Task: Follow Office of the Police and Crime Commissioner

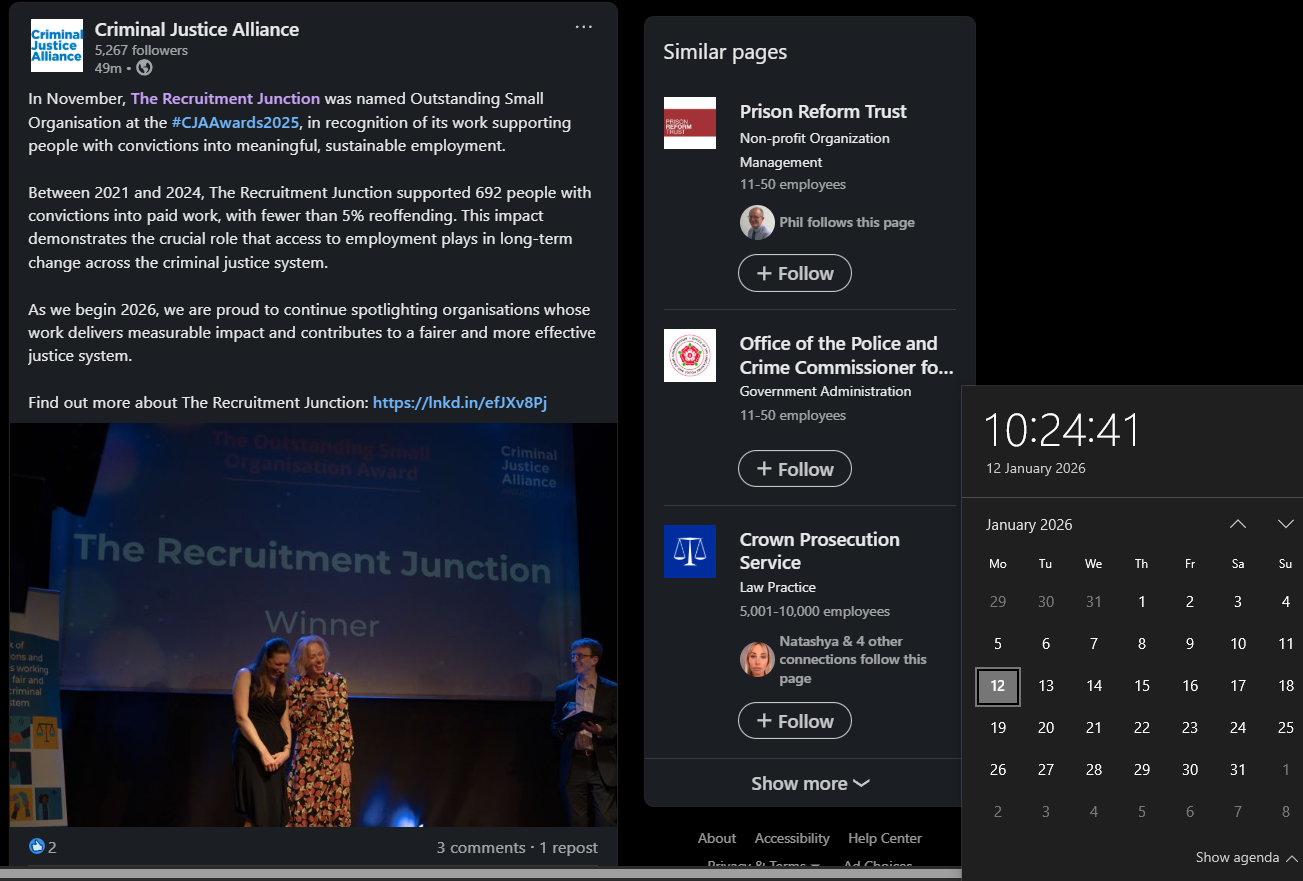Action: (795, 469)
